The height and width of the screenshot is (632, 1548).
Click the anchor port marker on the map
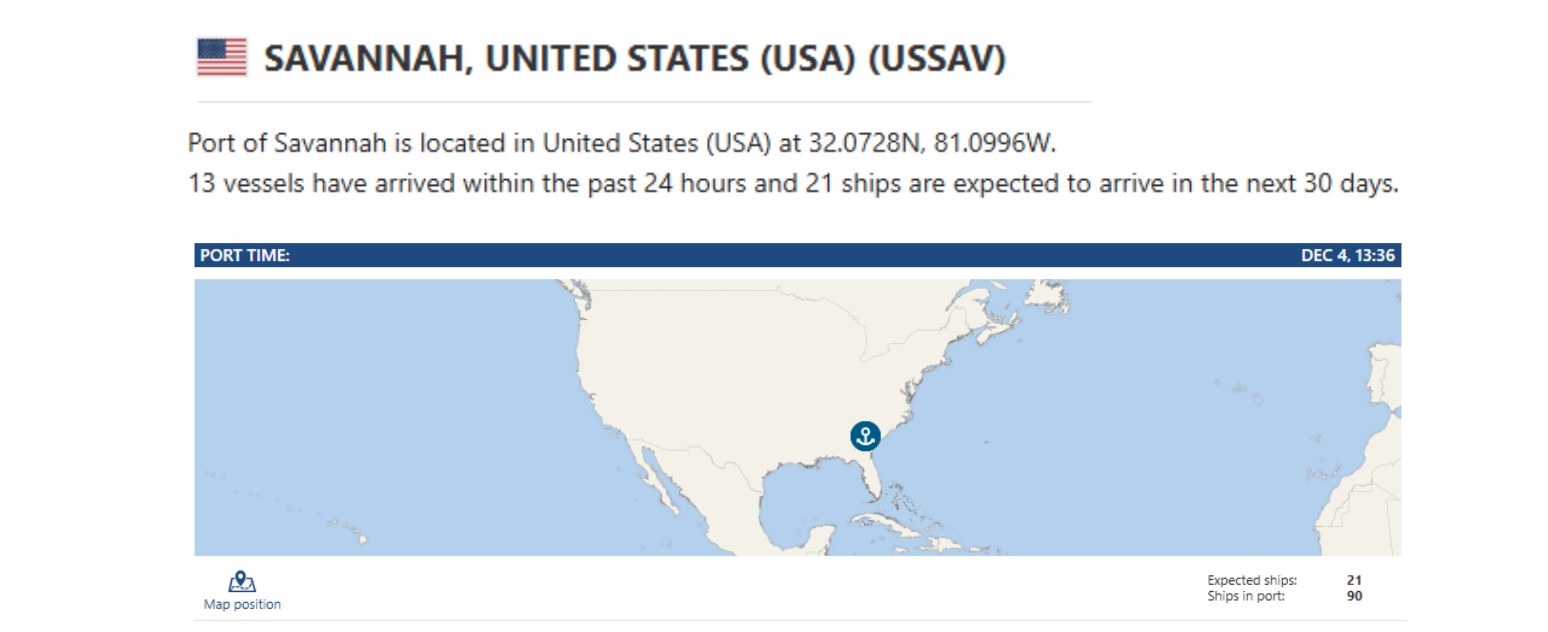pyautogui.click(x=865, y=436)
